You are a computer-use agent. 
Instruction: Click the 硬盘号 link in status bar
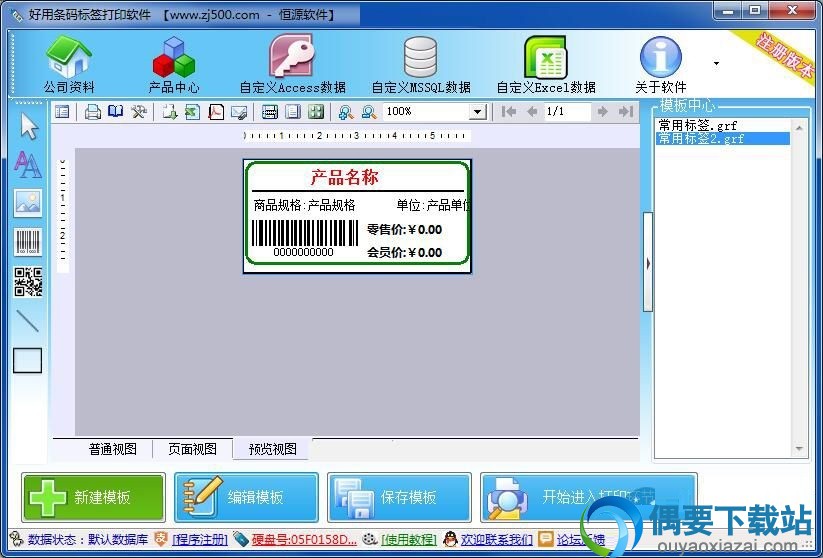tap(304, 539)
